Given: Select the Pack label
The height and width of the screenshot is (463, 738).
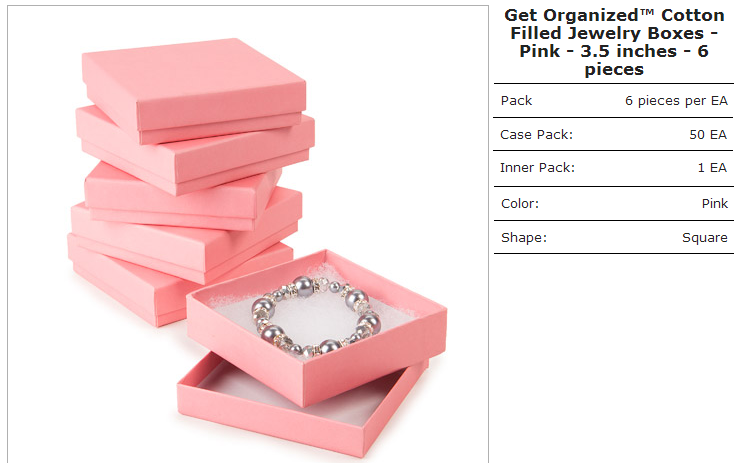Looking at the screenshot, I should [x=516, y=101].
